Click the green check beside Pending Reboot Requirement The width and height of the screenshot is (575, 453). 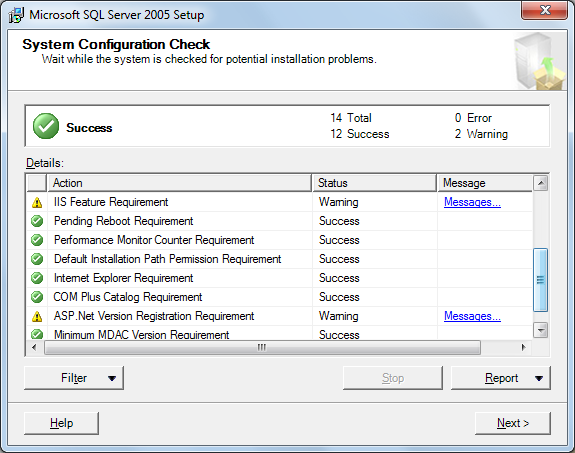37,221
